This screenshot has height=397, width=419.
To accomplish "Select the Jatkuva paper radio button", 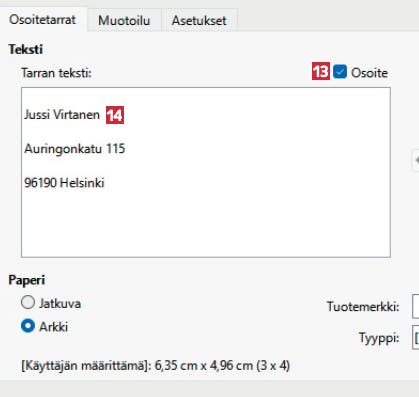I will click(x=28, y=303).
